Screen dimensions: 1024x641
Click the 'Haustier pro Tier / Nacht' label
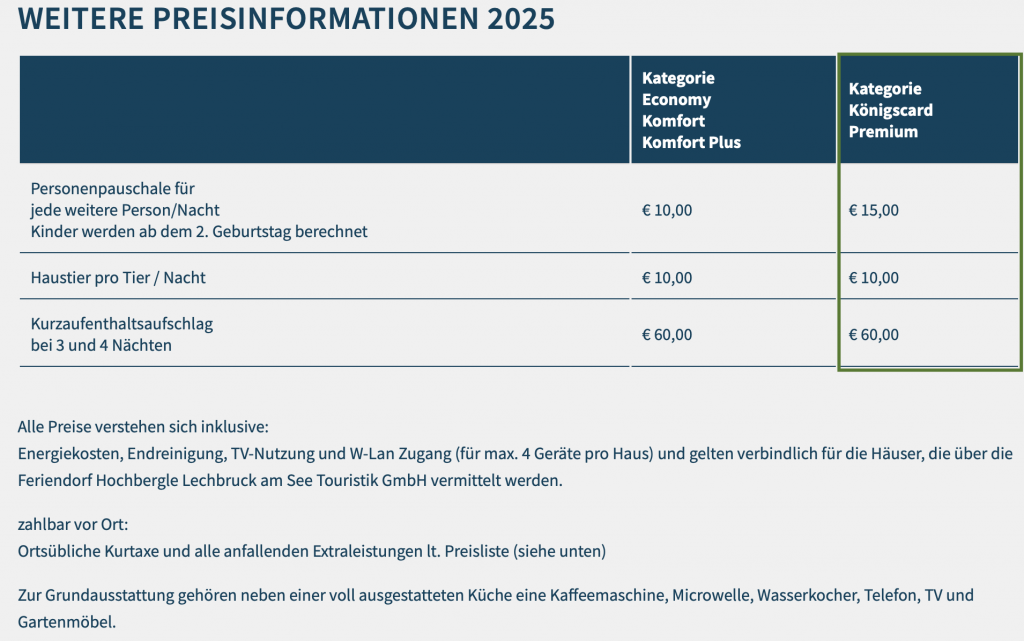(118, 277)
